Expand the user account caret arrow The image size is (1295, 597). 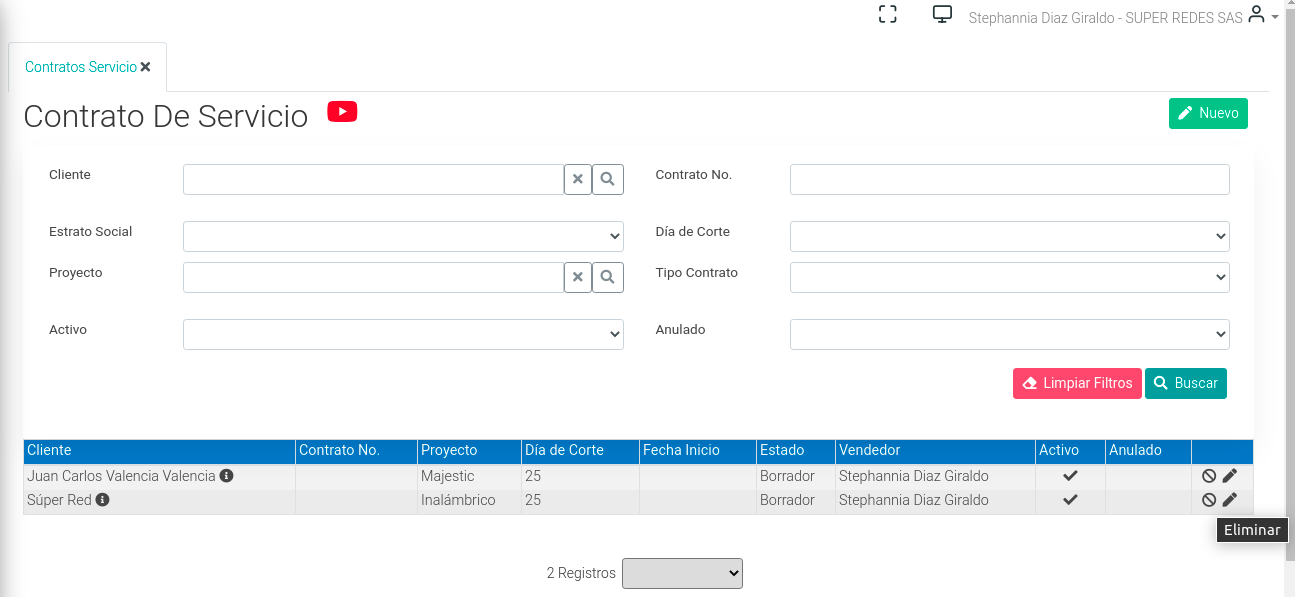coord(1275,17)
